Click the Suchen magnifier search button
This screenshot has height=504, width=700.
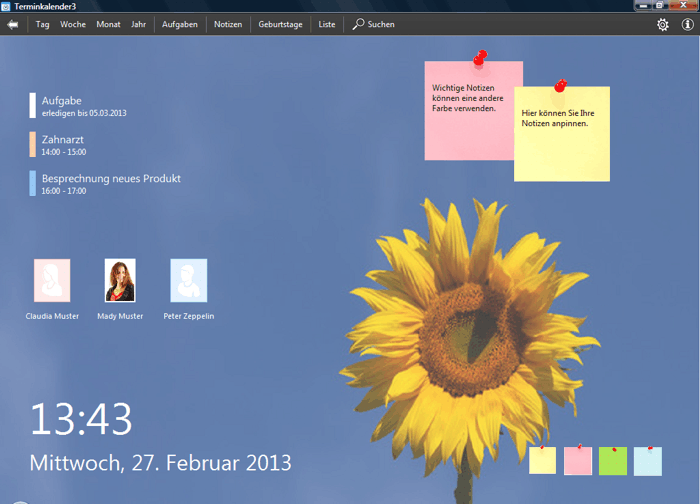pos(373,24)
